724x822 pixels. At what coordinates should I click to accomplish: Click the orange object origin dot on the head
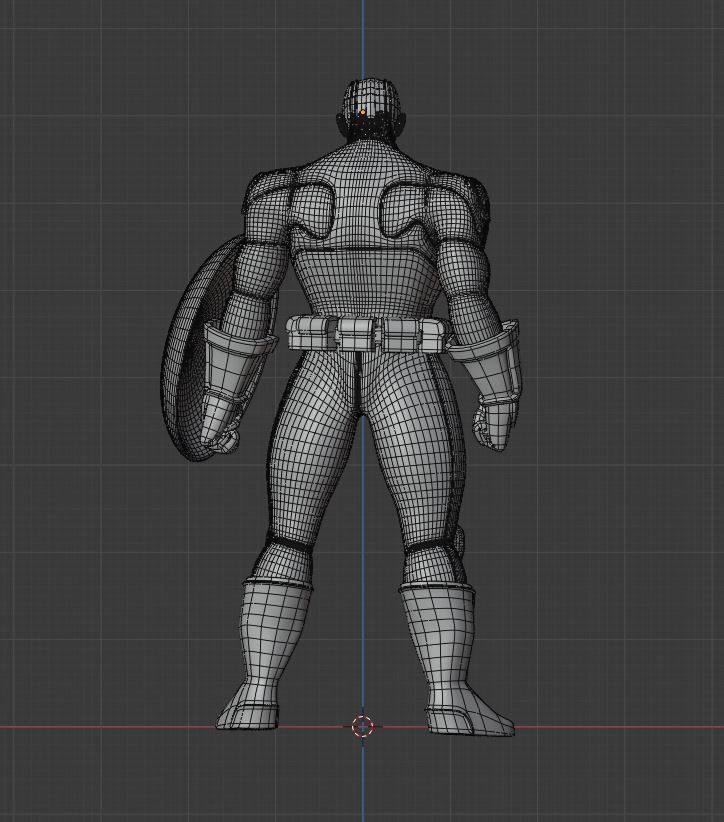tap(362, 112)
